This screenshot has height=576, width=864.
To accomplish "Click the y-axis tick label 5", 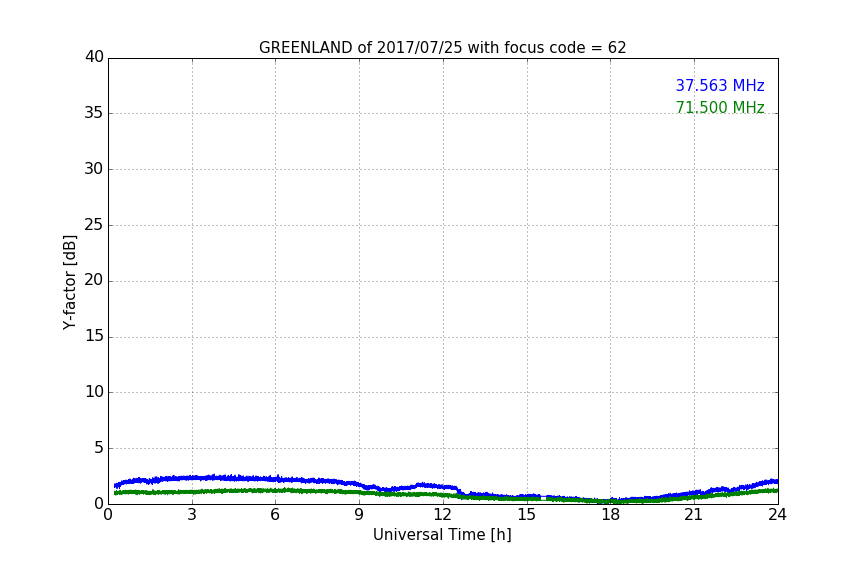I will click(x=99, y=448).
